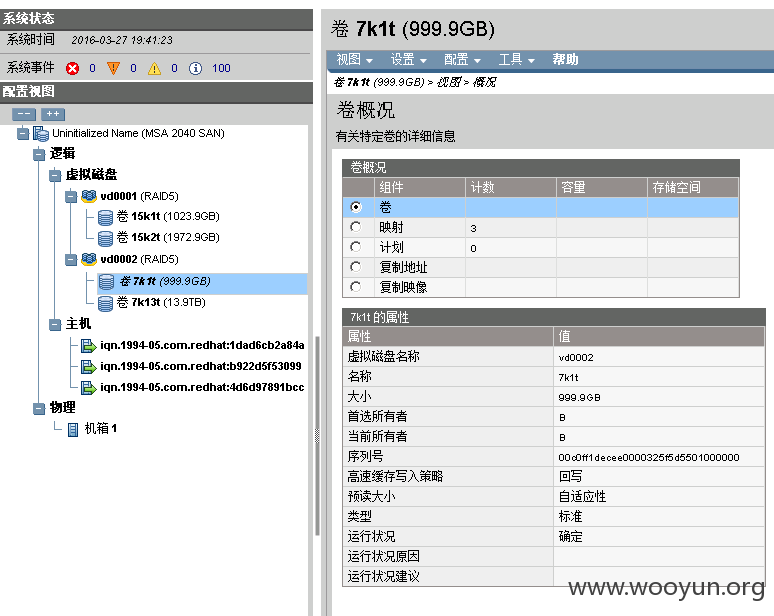Click host icon for iqn redhat:4d6d97891bcc
Viewport: 774px width, 616px height.
click(88, 388)
